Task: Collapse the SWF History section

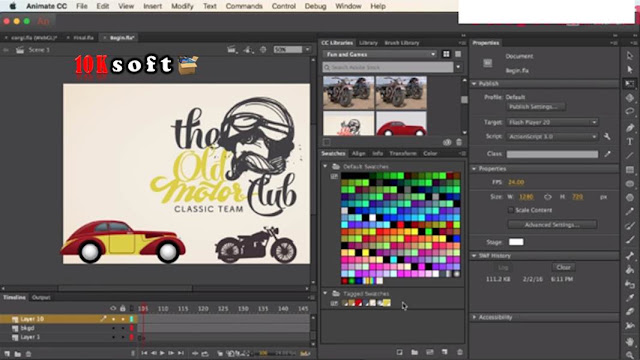Action: coord(474,256)
